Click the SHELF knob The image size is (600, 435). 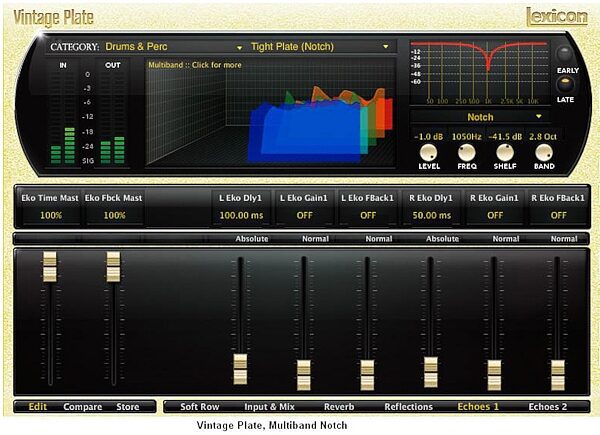coord(505,153)
